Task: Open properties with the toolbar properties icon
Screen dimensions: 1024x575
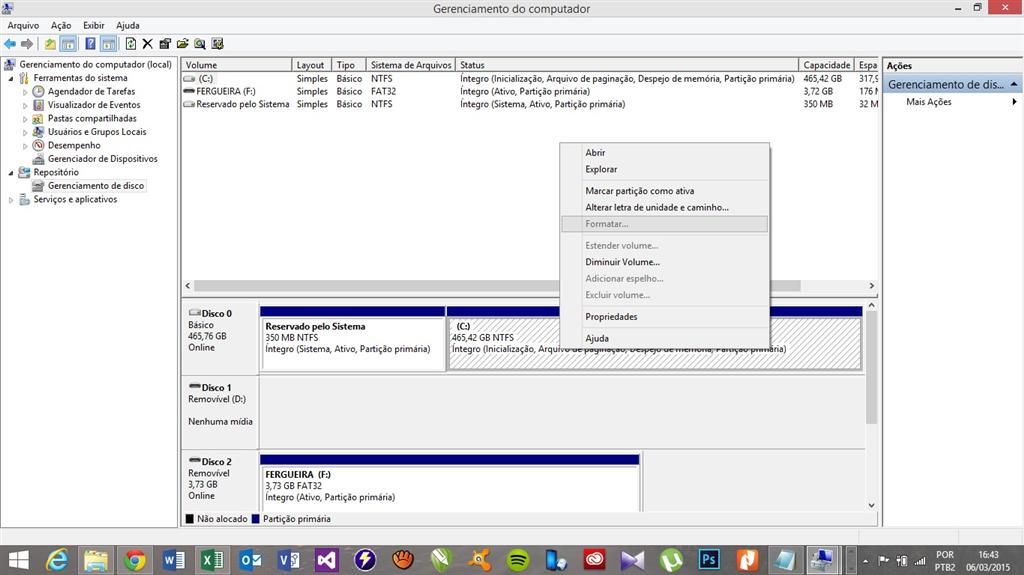Action: coord(165,44)
